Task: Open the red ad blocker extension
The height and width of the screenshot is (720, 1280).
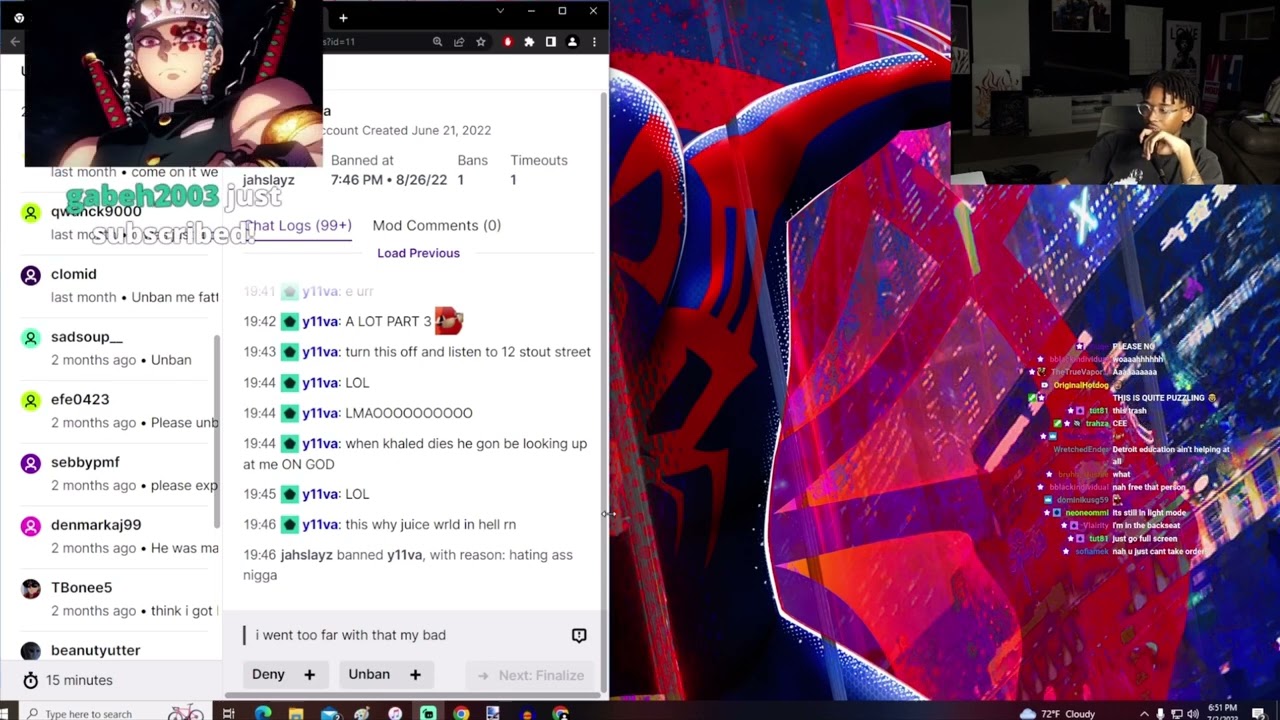Action: (x=508, y=42)
